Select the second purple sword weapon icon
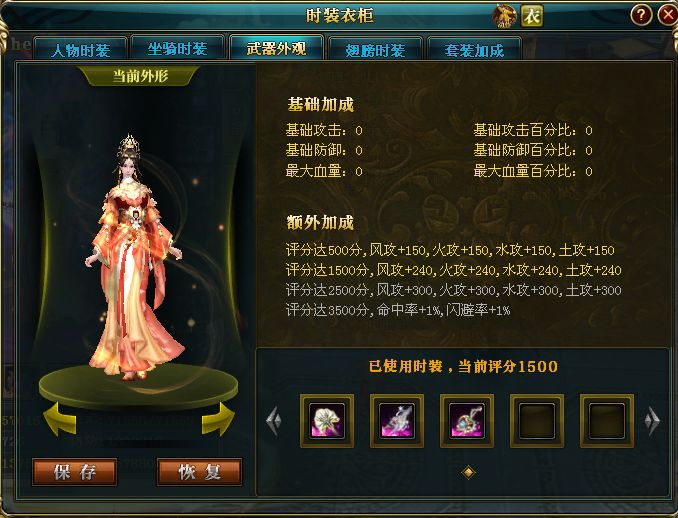Viewport: 678px width, 518px height. point(397,421)
